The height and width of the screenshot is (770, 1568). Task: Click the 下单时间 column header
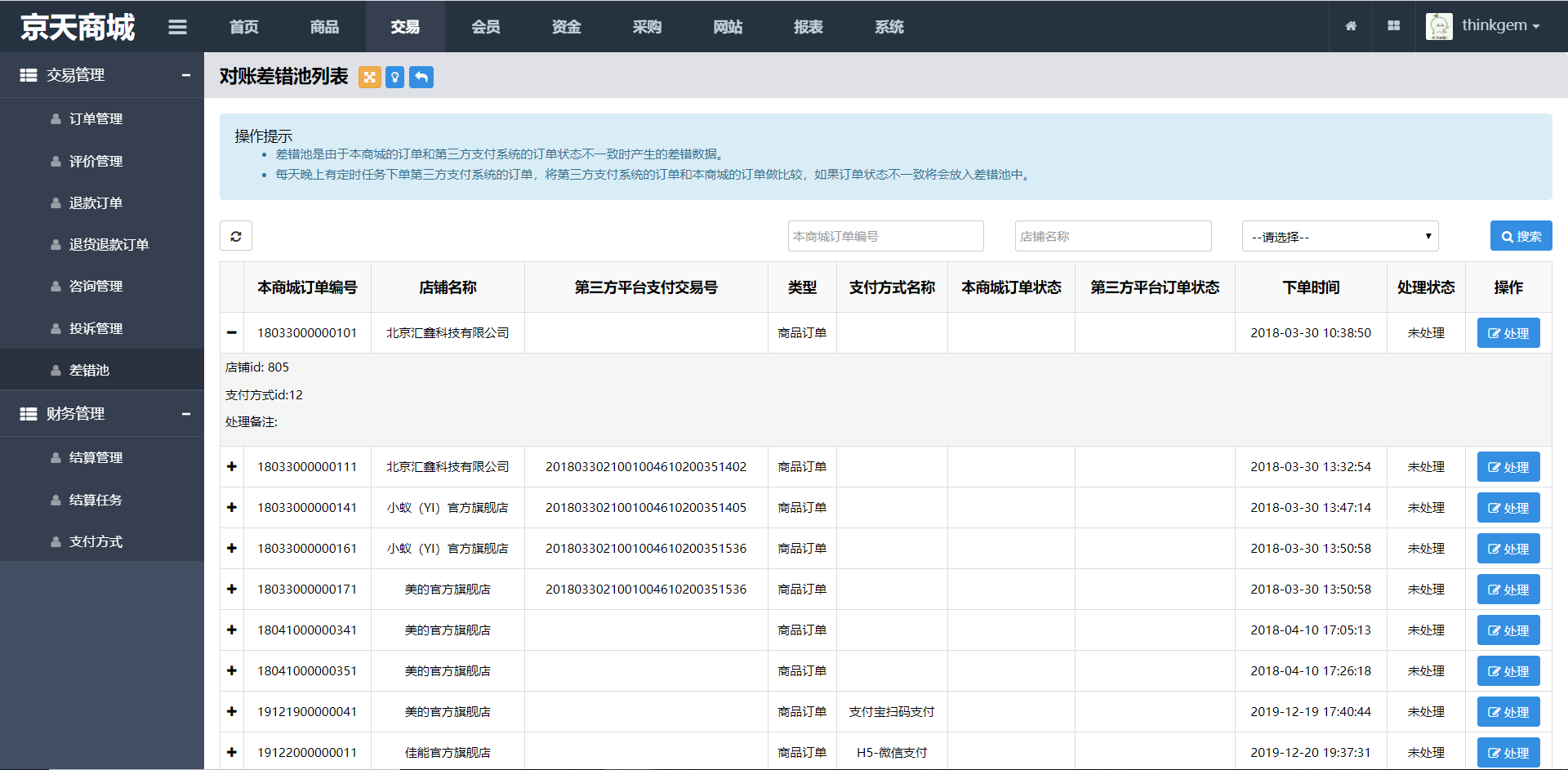(1311, 287)
